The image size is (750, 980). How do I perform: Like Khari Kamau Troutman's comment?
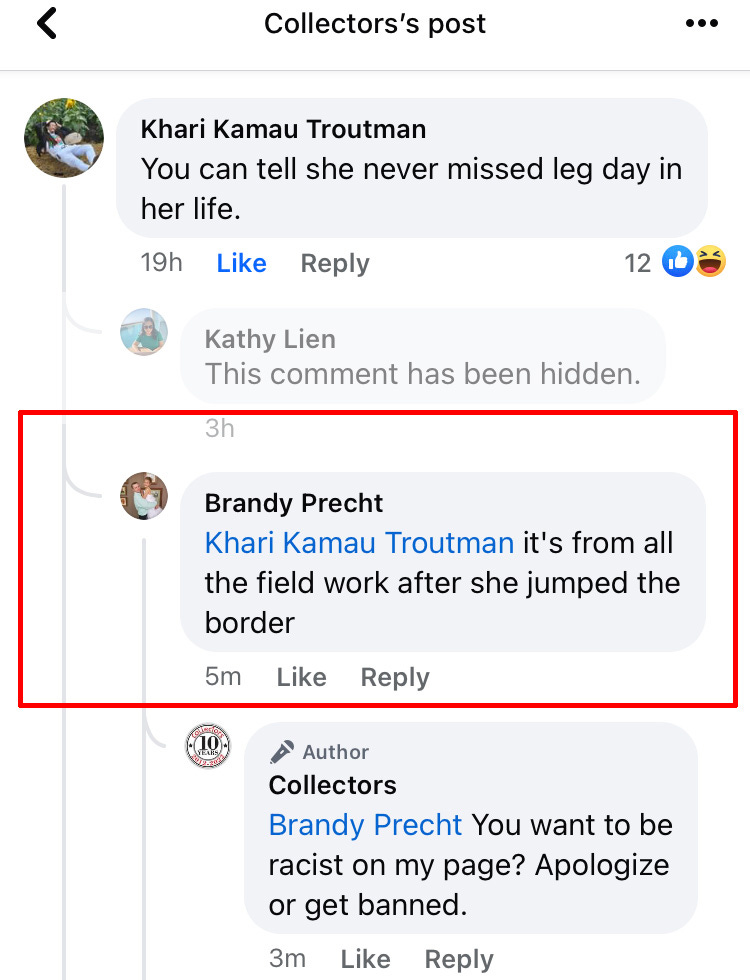point(240,262)
